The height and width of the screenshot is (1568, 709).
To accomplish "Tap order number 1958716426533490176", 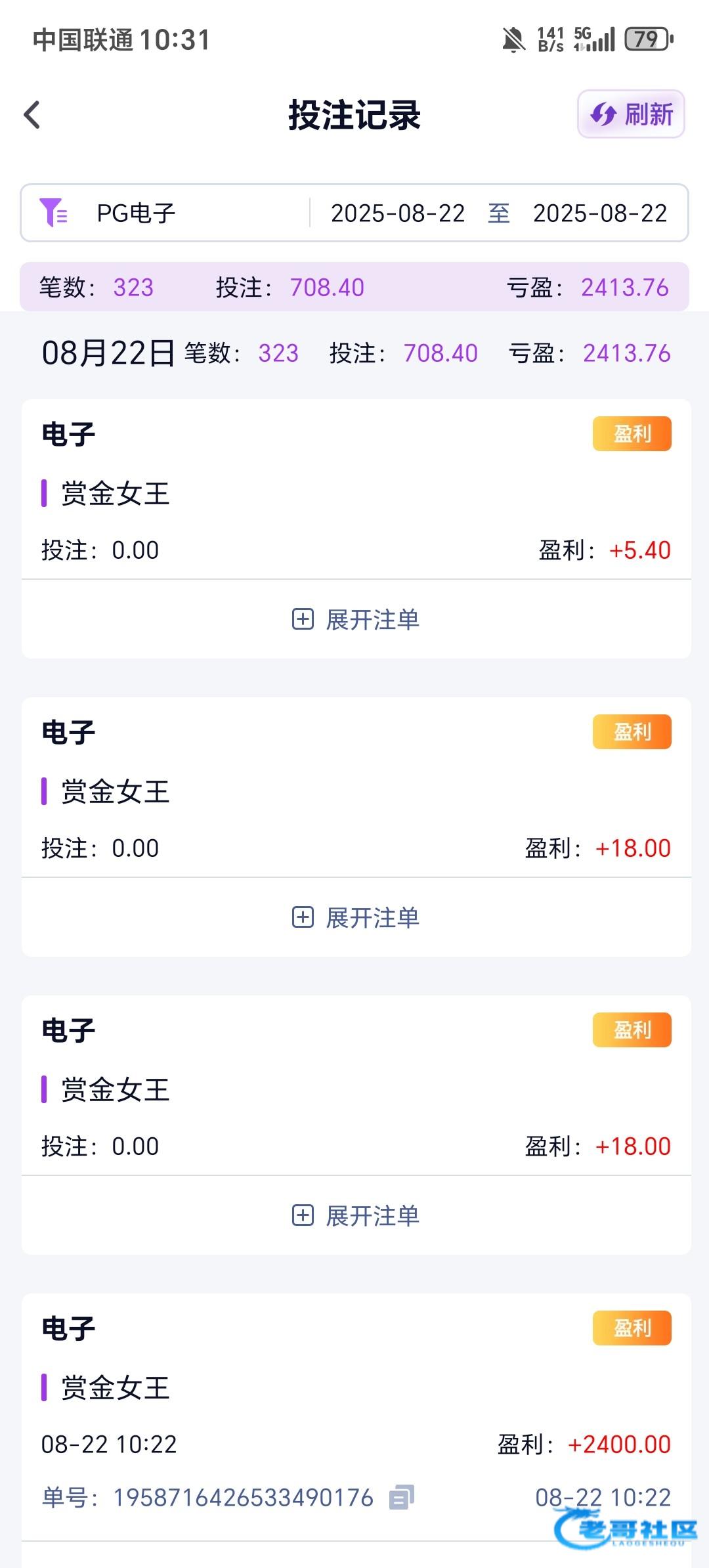I will tap(243, 1498).
